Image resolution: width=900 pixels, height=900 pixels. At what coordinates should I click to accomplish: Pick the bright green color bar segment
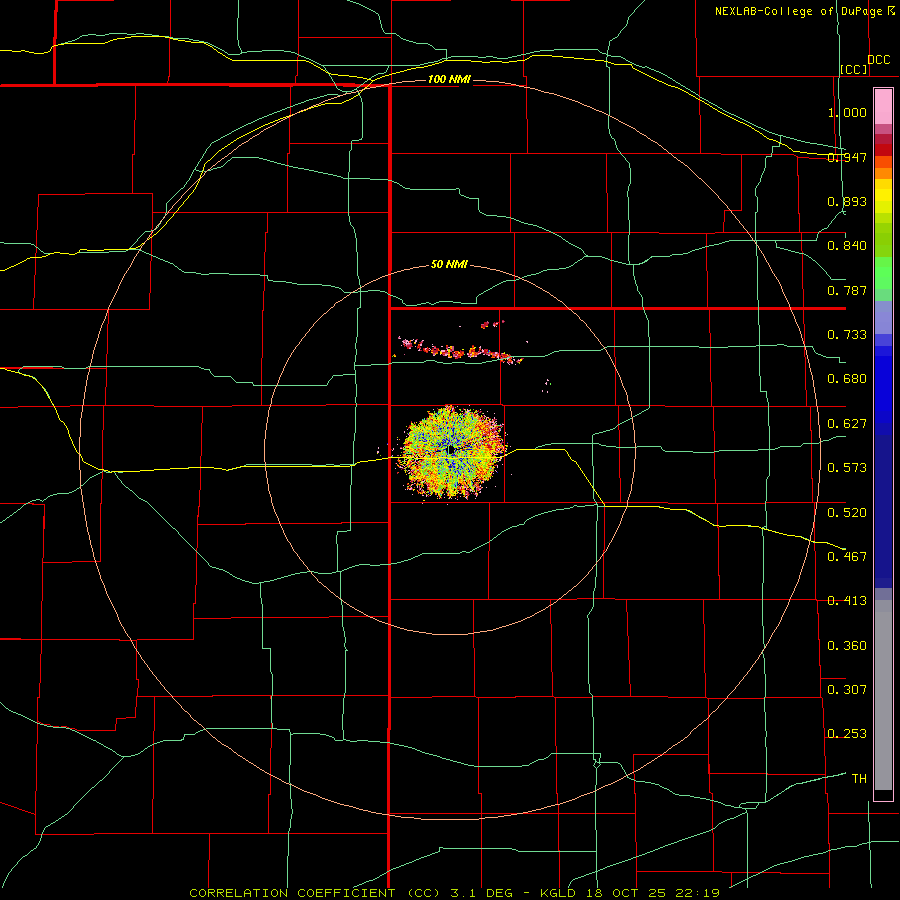click(x=883, y=273)
